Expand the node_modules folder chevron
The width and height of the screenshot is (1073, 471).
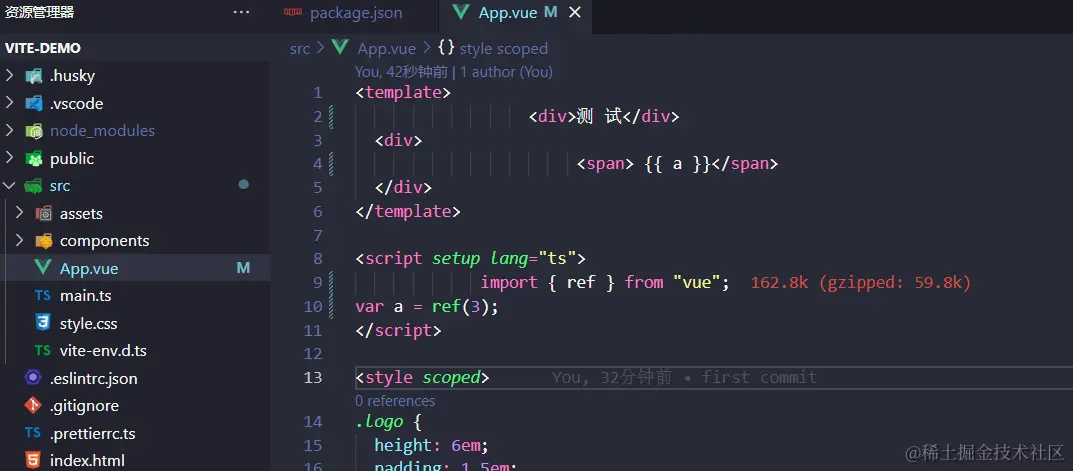10,131
